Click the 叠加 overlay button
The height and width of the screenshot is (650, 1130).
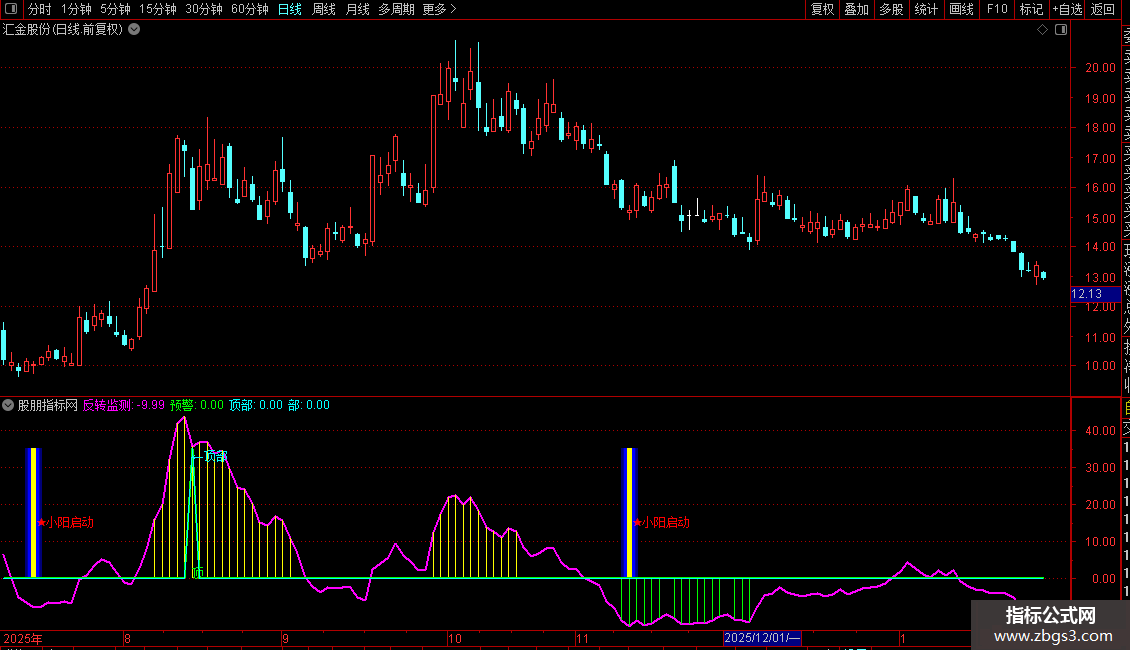[x=856, y=10]
